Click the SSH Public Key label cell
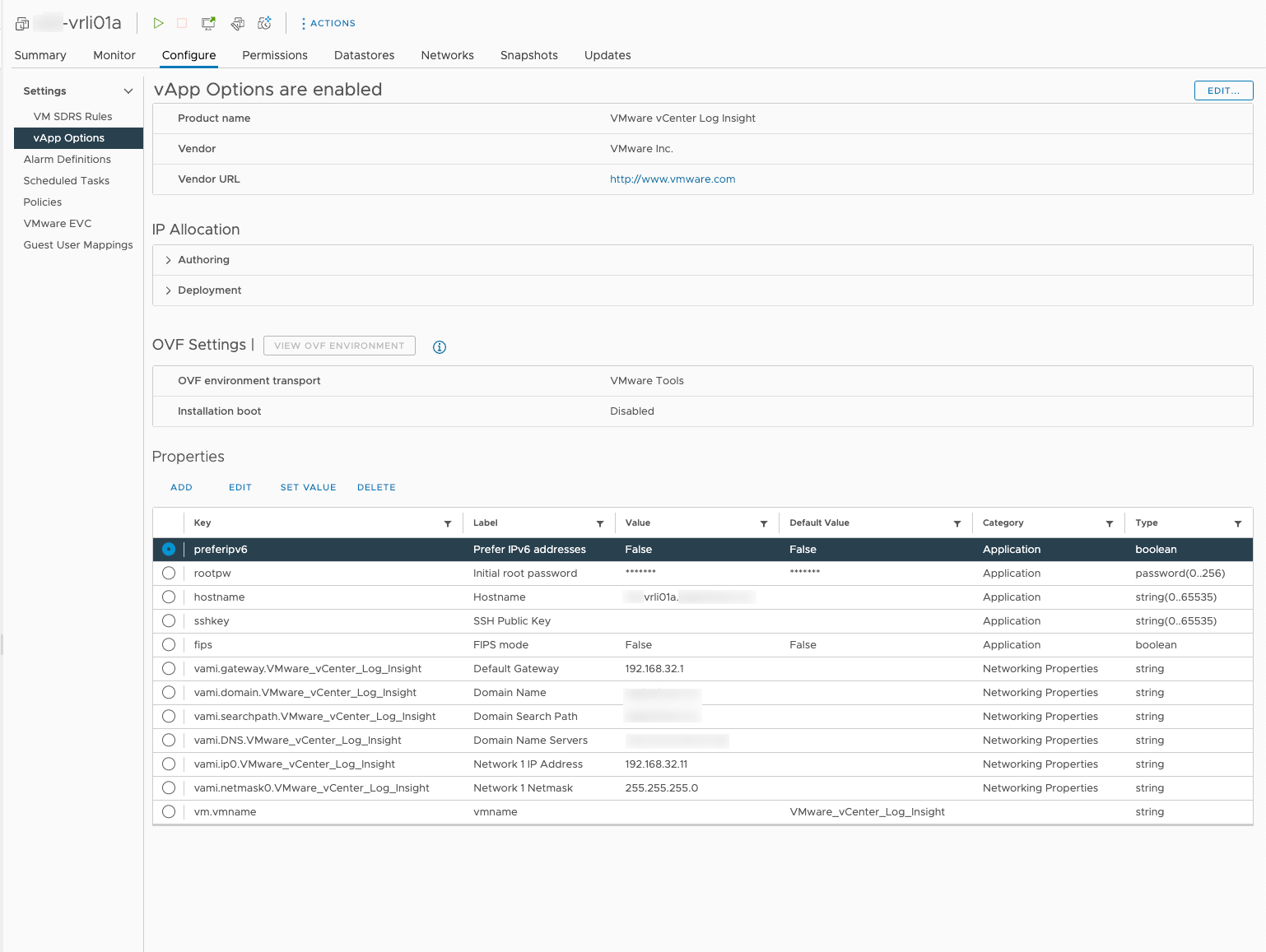Image resolution: width=1266 pixels, height=952 pixels. pos(512,621)
